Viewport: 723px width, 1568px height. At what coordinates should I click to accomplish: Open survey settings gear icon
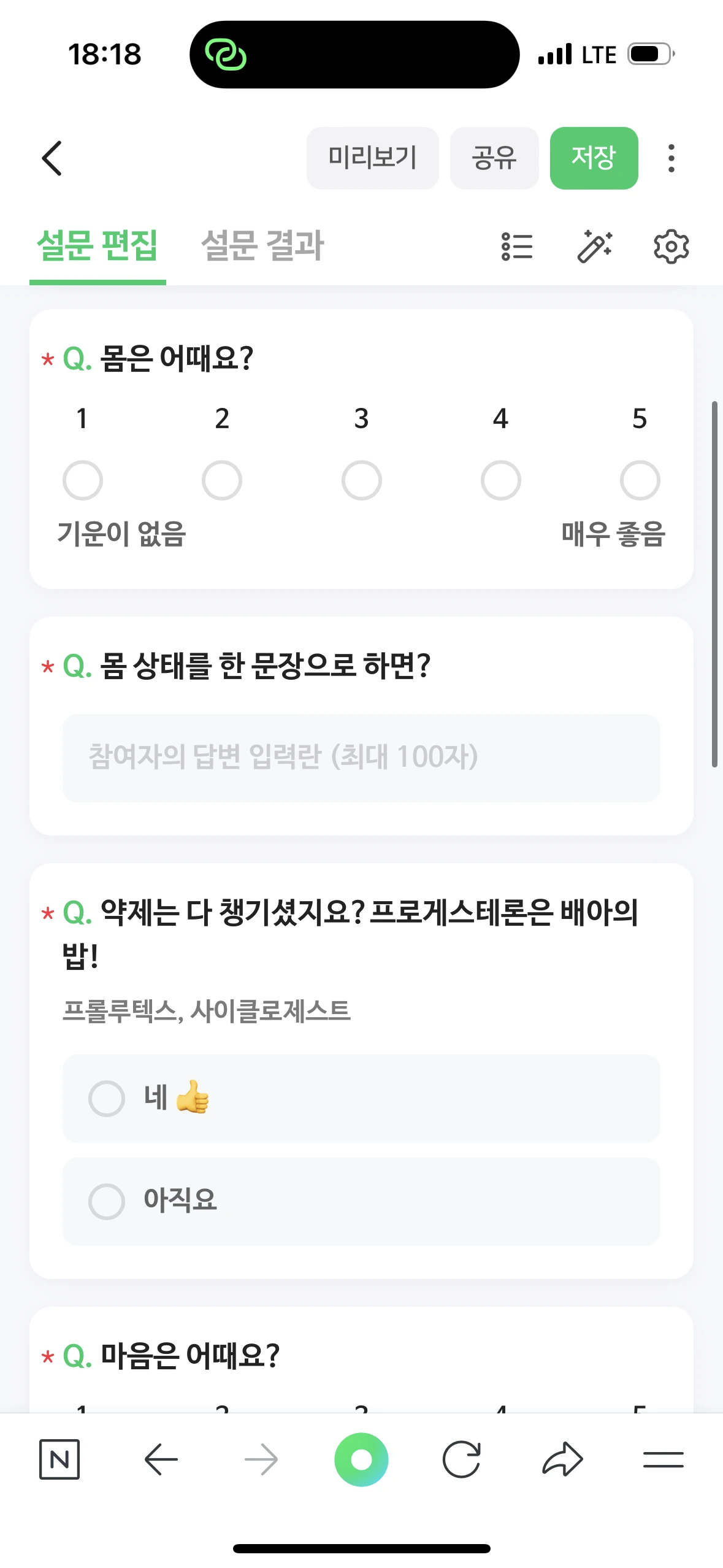coord(671,247)
